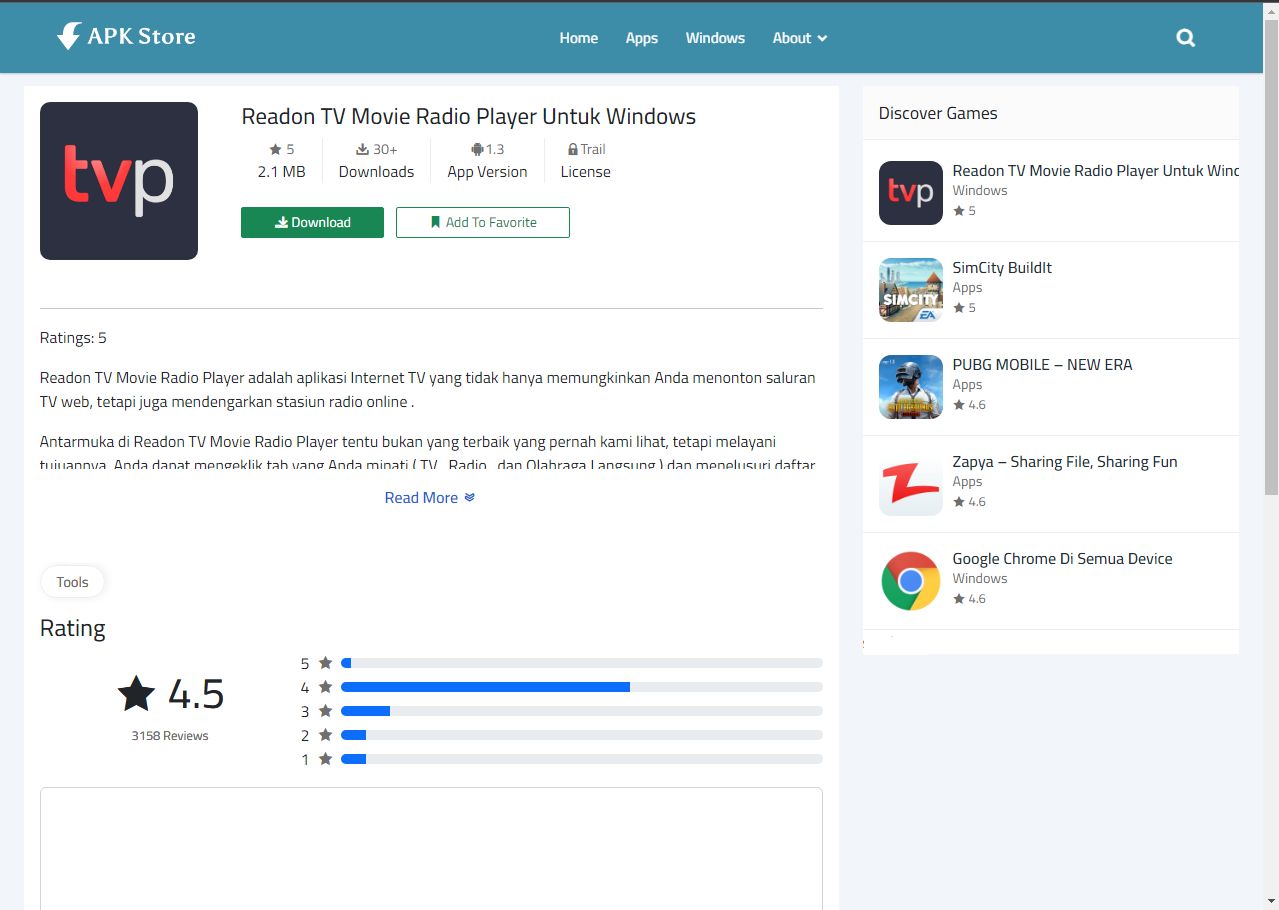Click the star rating icon above 2.1 MB
The height and width of the screenshot is (910, 1279).
[x=275, y=149]
